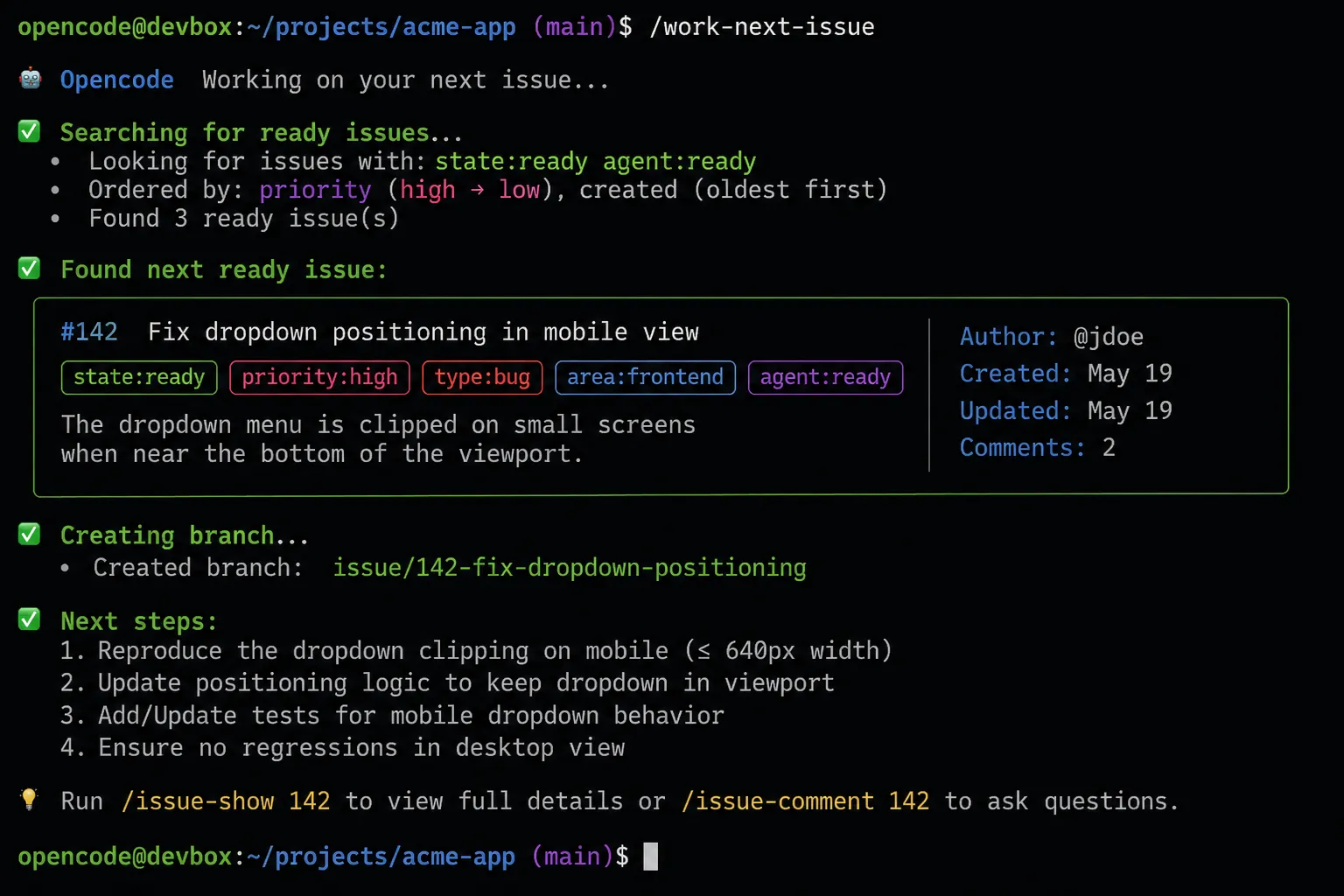1344x896 pixels.
Task: Click the 'Comments: 2' field
Action: pyautogui.click(x=1038, y=447)
